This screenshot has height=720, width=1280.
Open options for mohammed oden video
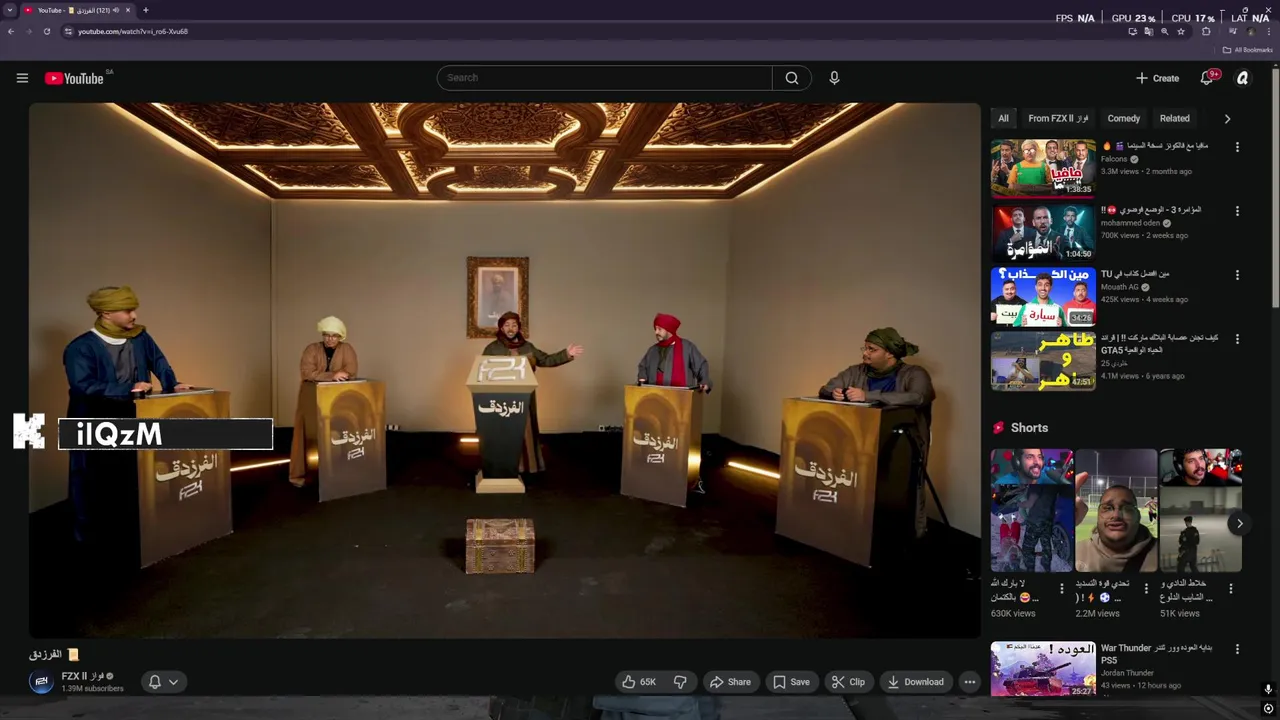[1237, 211]
